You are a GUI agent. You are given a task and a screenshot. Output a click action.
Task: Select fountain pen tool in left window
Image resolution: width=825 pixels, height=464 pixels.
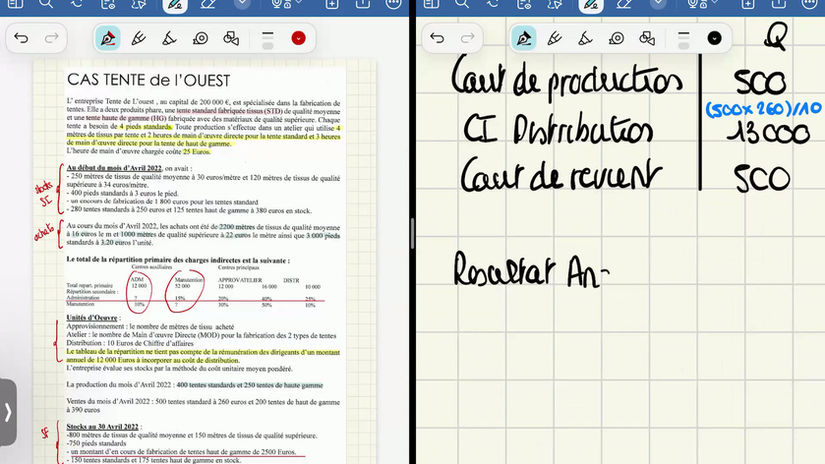108,38
